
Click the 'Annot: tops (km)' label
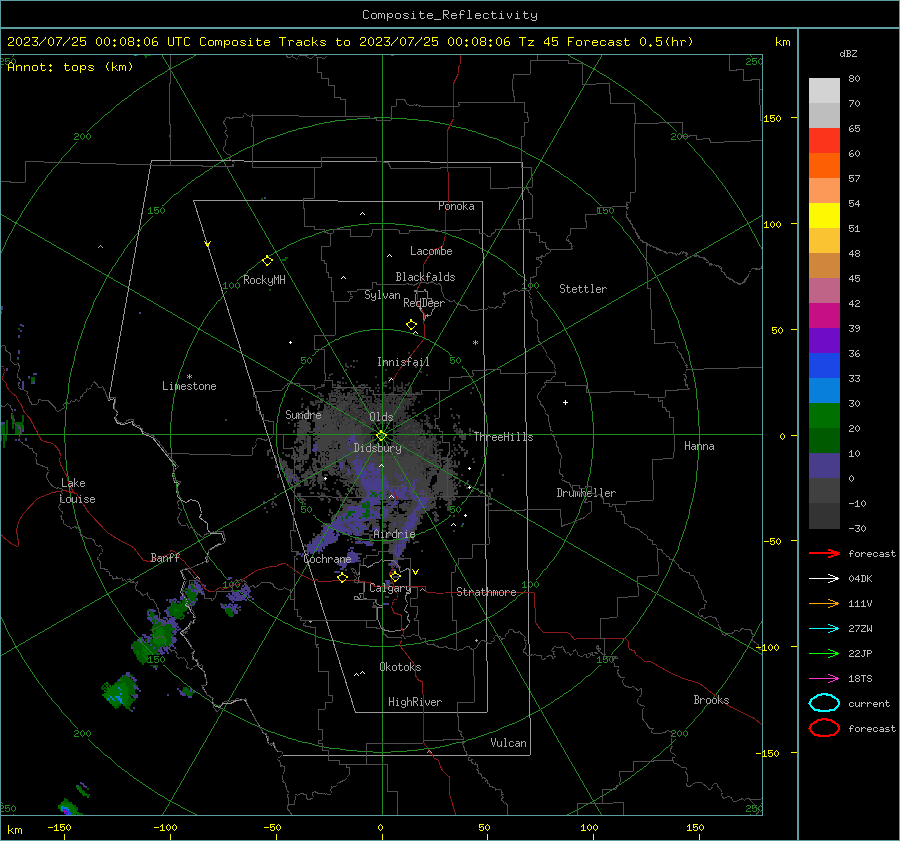(x=70, y=67)
